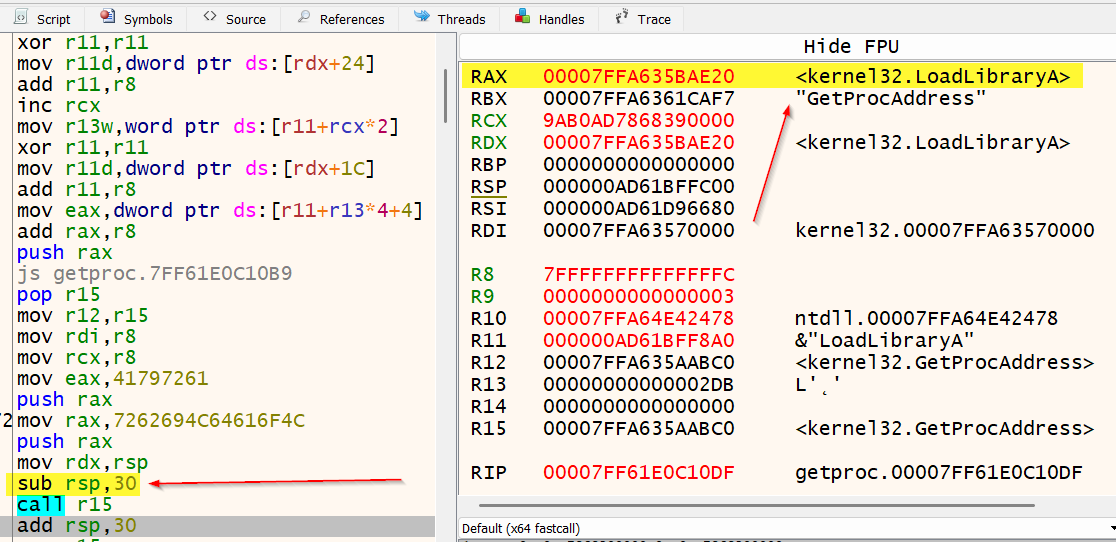Click the Script tab icon
Viewport: 1116px width, 542px height.
tap(19, 18)
